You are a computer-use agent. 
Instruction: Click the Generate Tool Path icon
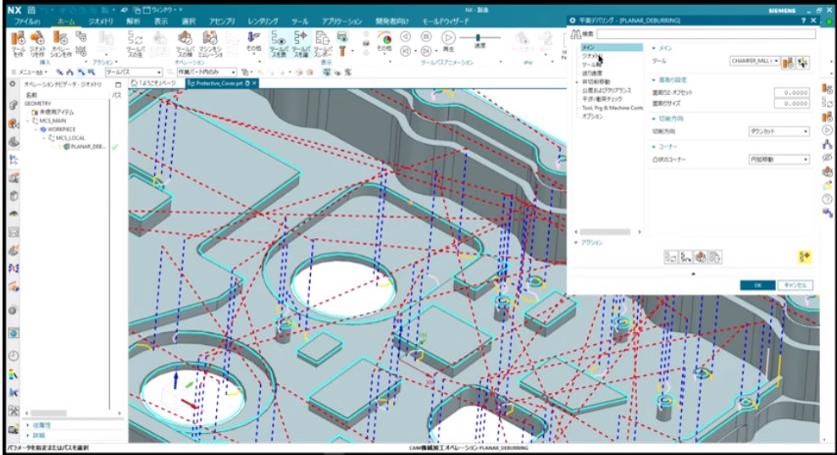[x=135, y=38]
